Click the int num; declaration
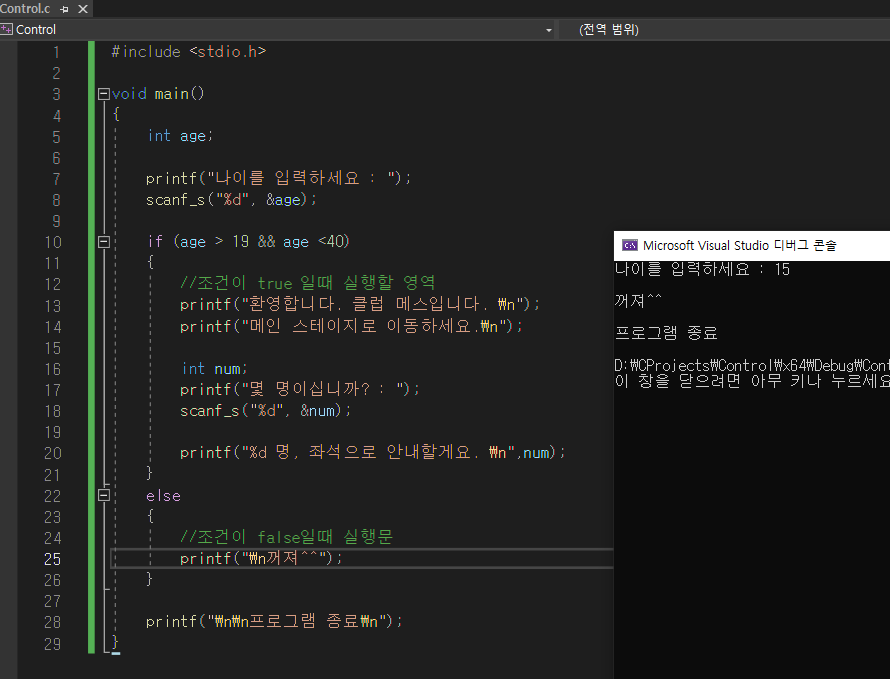The image size is (890, 679). pos(214,368)
